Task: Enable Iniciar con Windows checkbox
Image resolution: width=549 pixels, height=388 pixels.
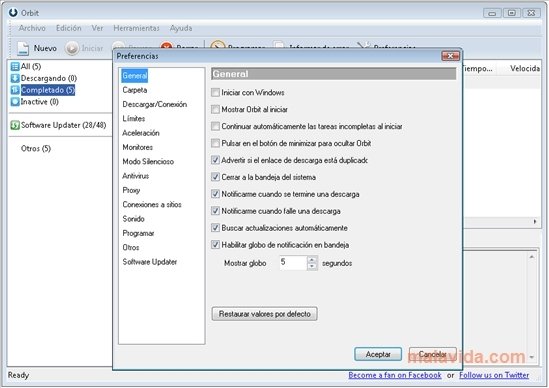Action: click(x=215, y=92)
